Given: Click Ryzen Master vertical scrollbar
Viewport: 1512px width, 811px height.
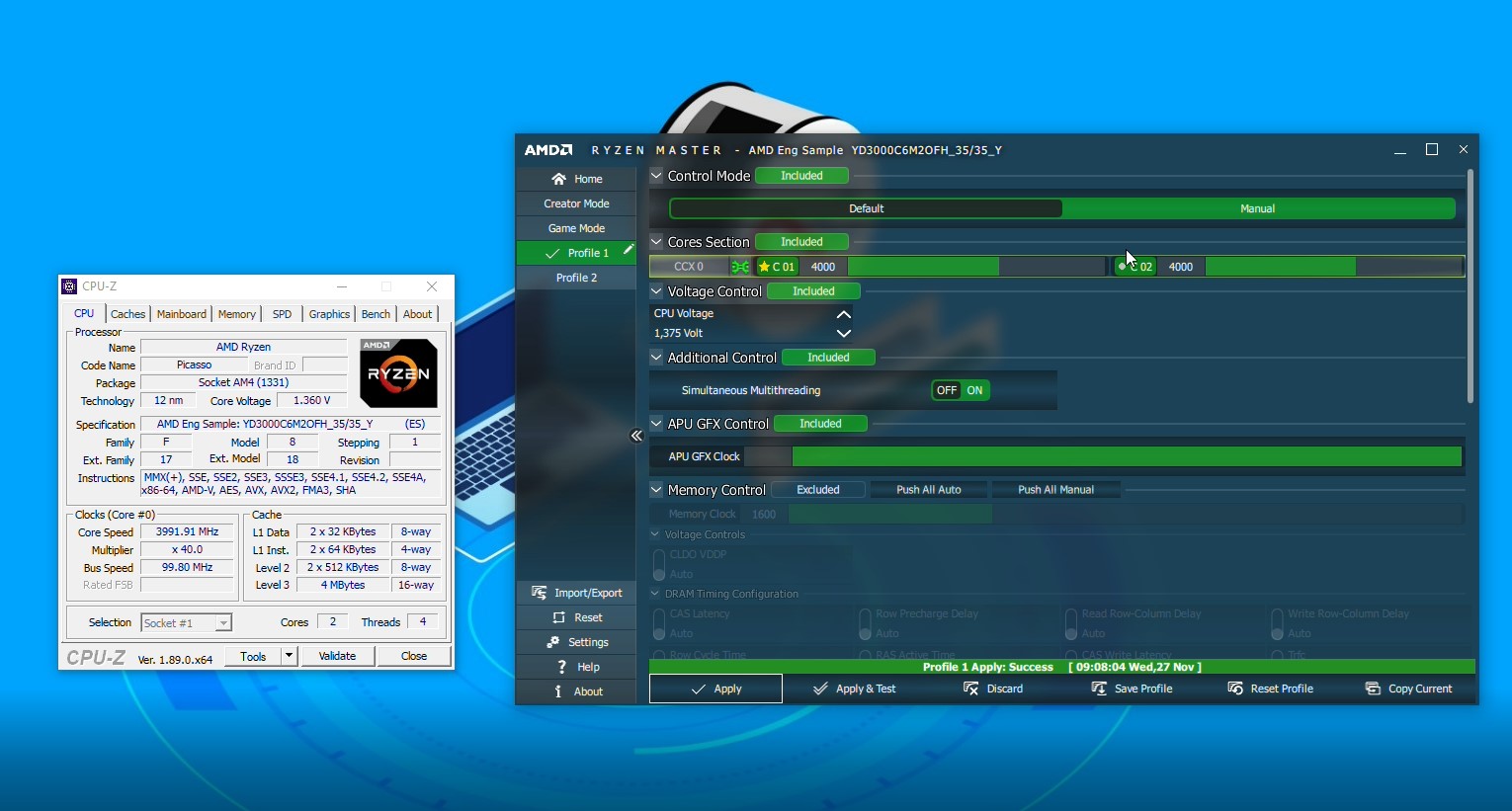Looking at the screenshot, I should [1470, 286].
